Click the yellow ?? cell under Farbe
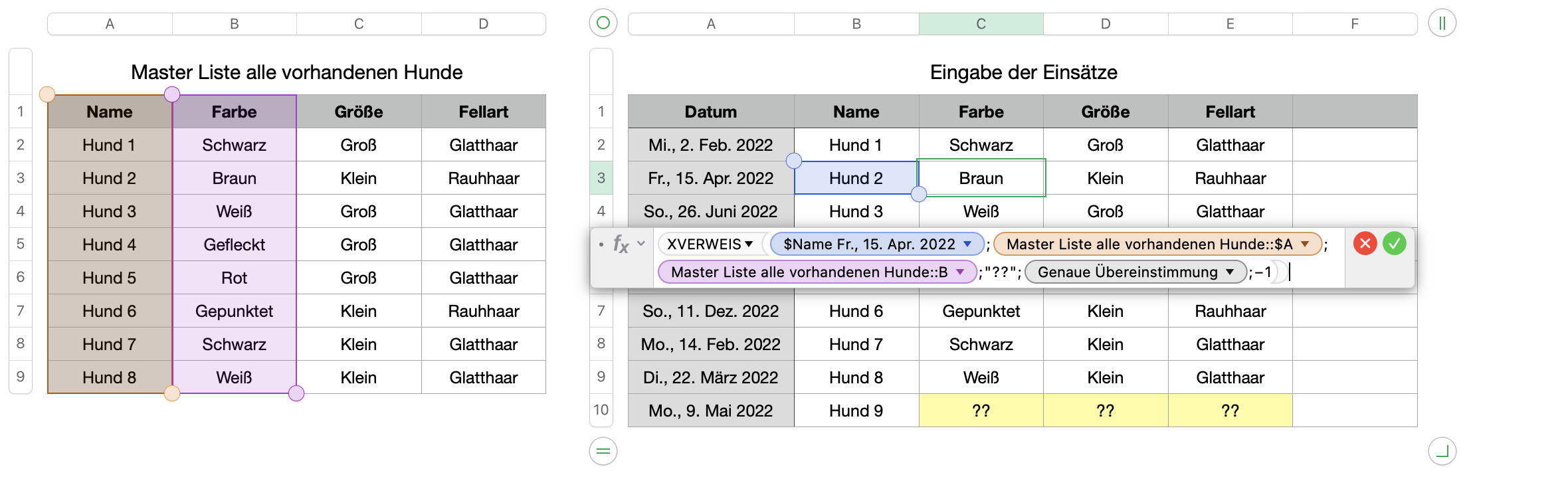This screenshot has width=1568, height=477. (x=981, y=411)
